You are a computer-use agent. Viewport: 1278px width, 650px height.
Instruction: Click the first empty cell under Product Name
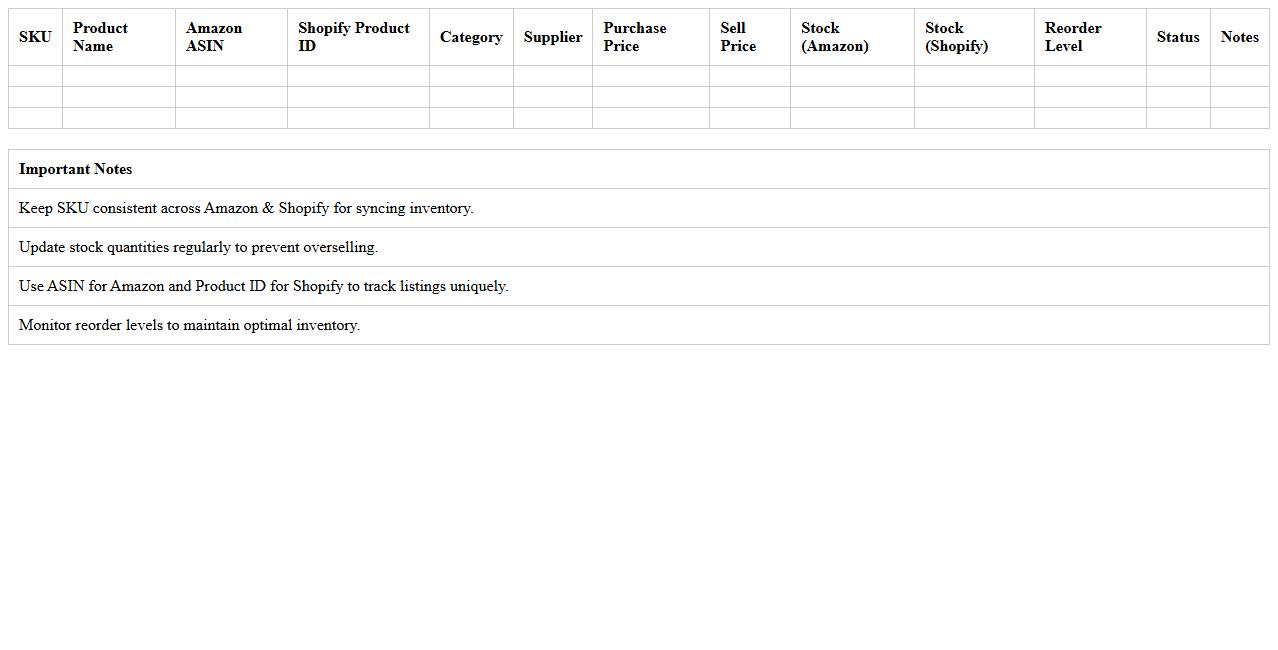pos(118,76)
